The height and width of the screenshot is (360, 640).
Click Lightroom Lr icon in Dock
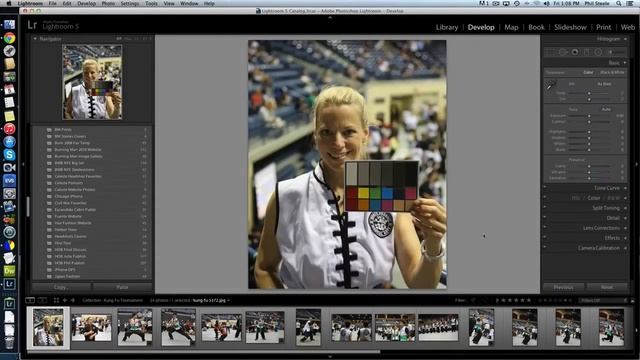tap(9, 284)
